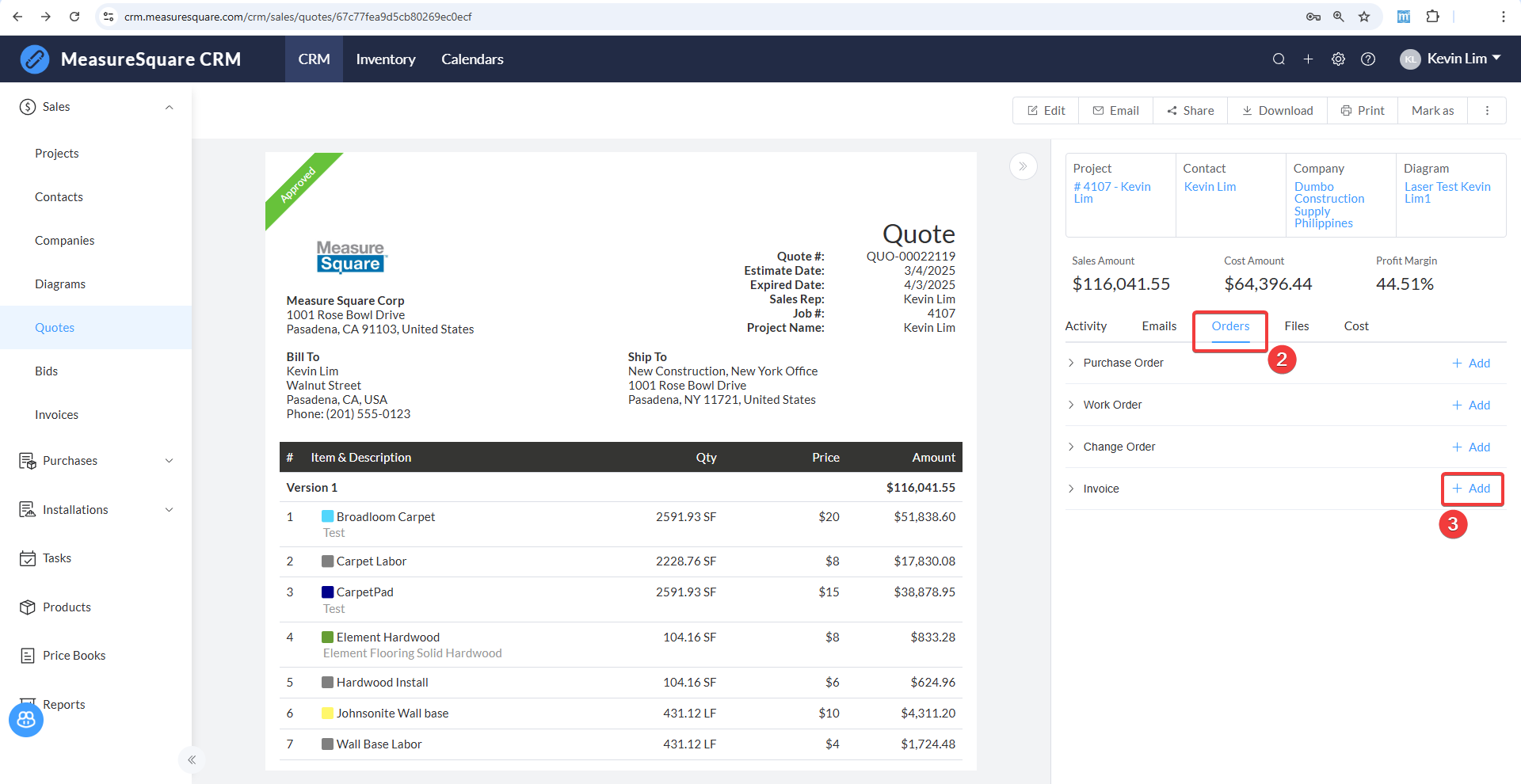Click the Price Books icon
The width and height of the screenshot is (1521, 784).
(28, 656)
